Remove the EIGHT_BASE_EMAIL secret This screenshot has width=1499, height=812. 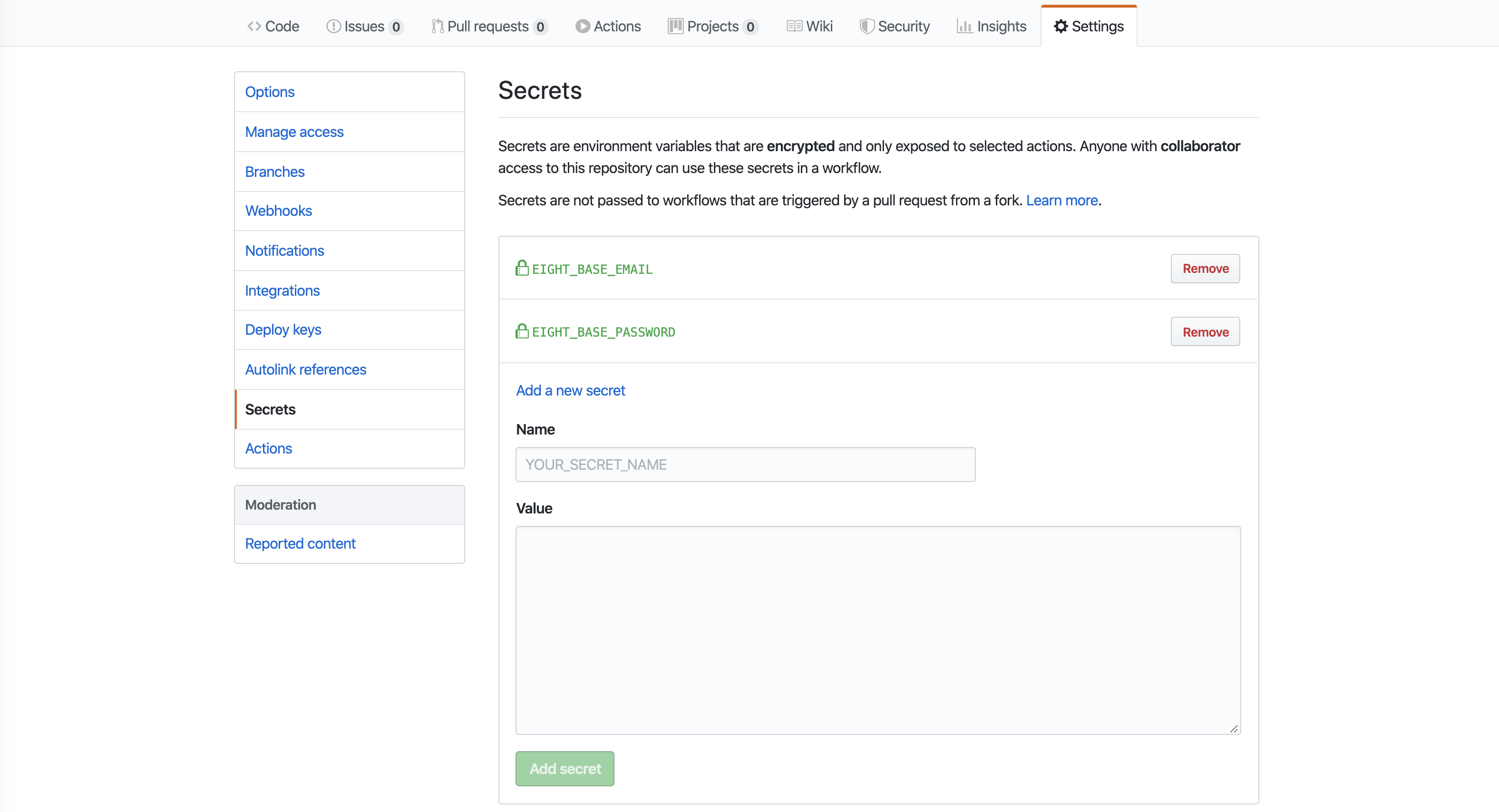[x=1205, y=268]
